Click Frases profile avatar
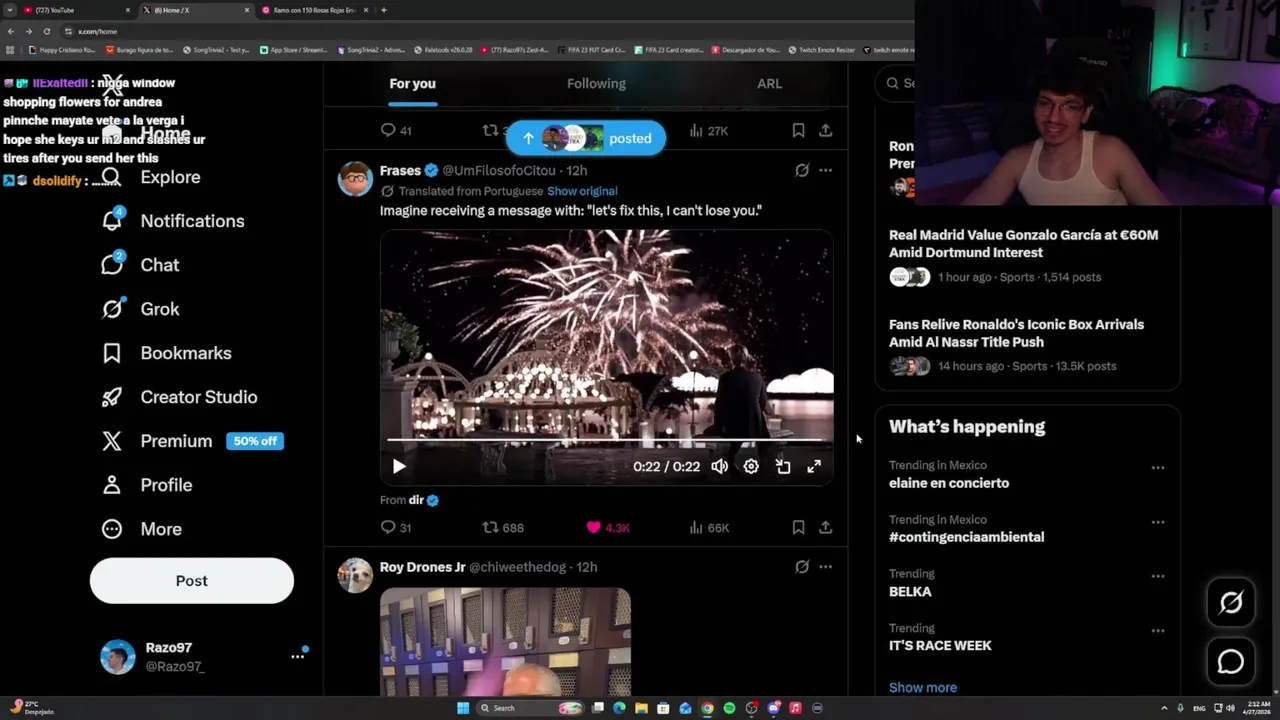 point(355,179)
